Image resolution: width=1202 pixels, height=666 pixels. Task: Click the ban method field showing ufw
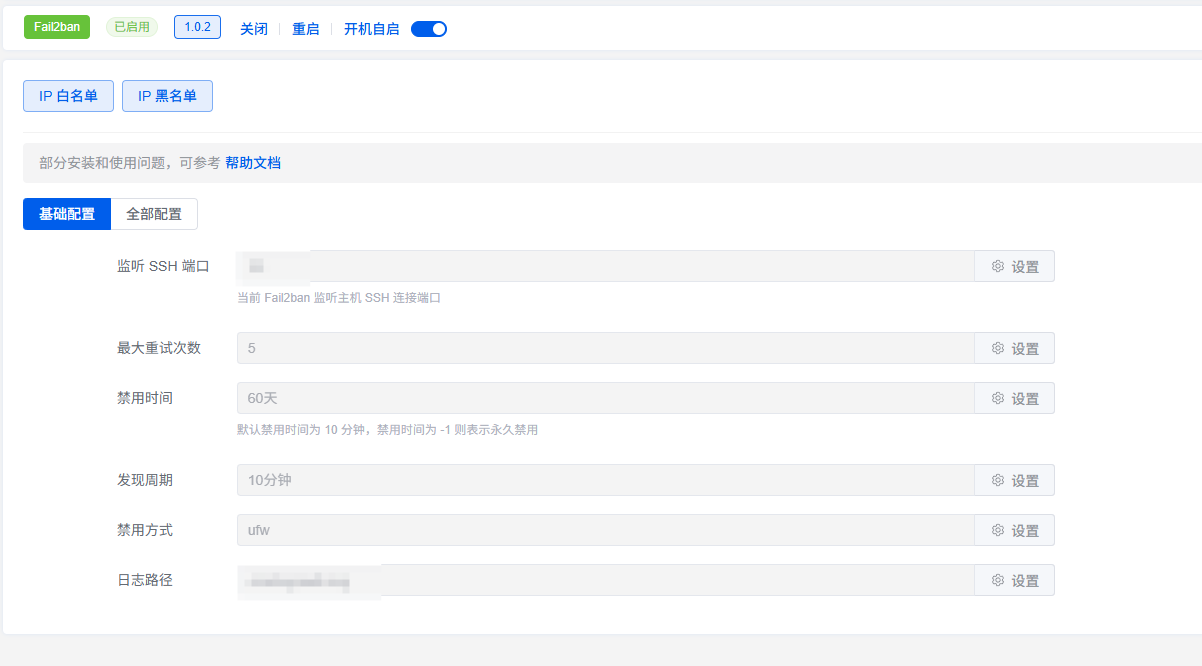(605, 530)
